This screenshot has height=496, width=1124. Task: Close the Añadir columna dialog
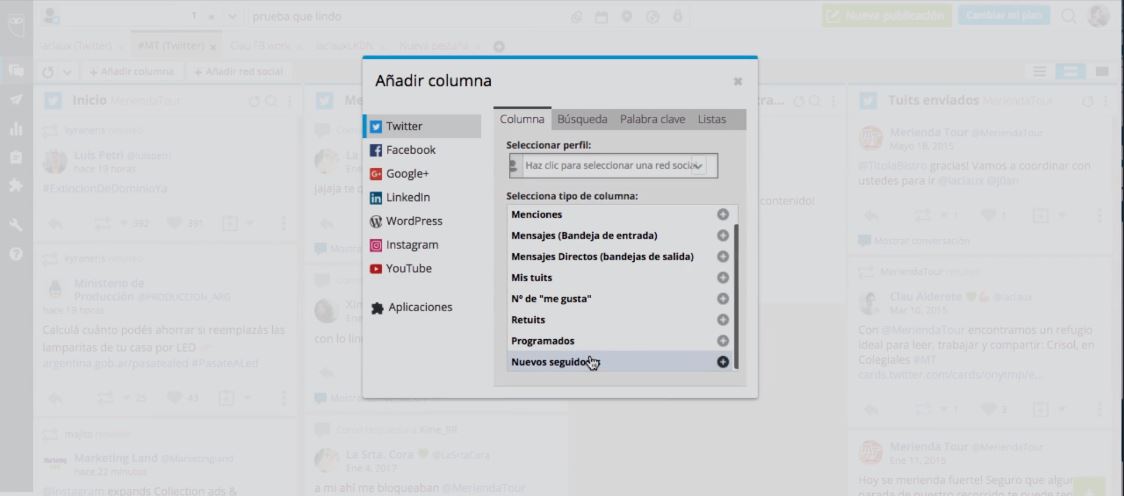pos(738,82)
